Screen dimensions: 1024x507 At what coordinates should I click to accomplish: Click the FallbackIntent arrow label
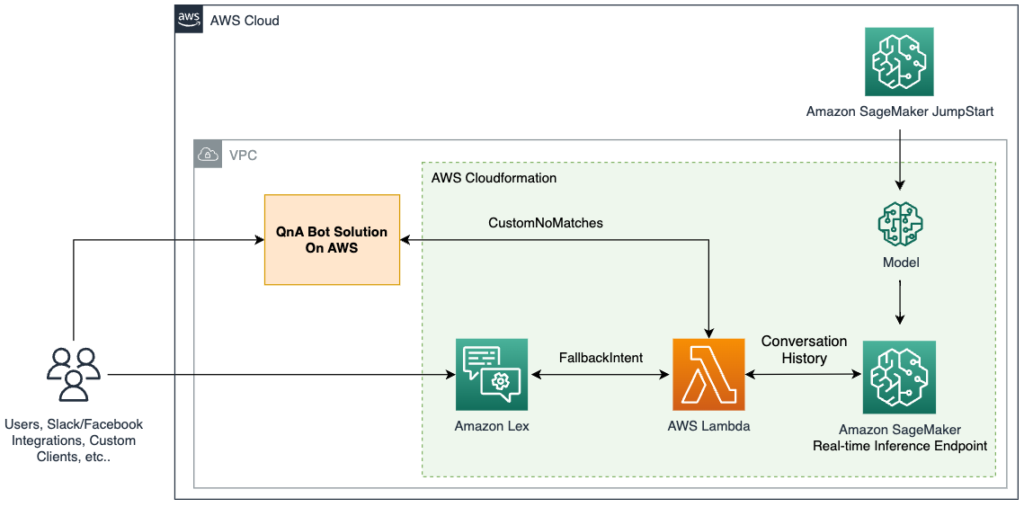[601, 358]
